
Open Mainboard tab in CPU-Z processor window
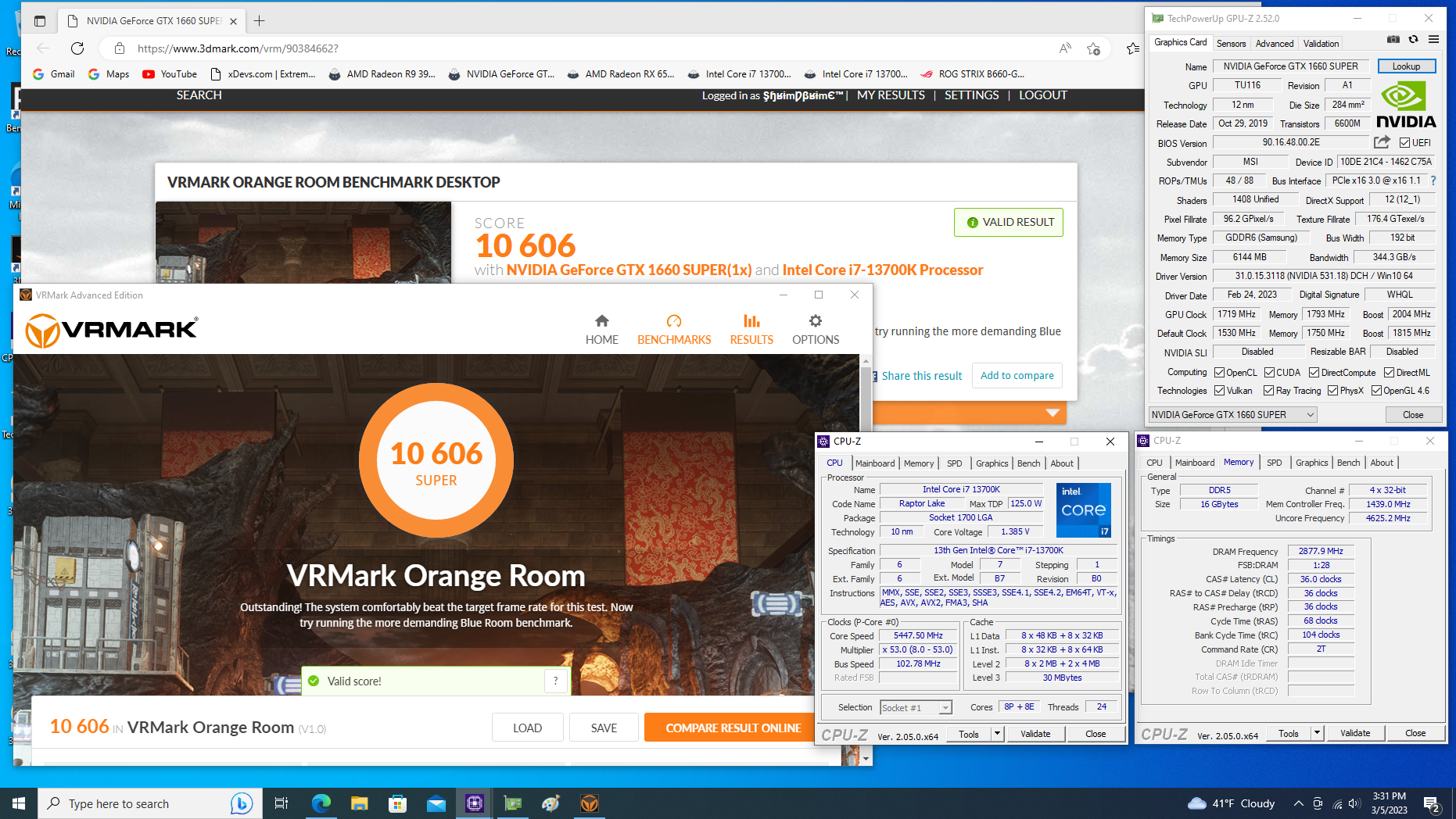click(x=875, y=463)
